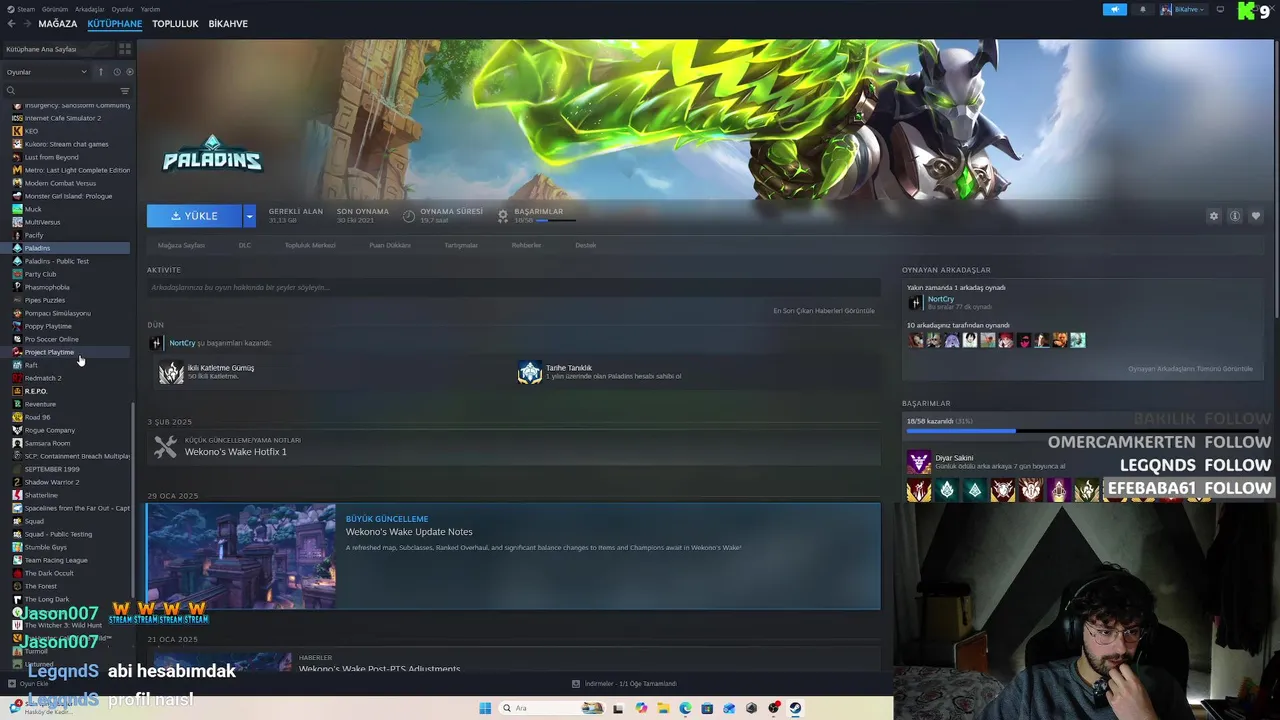Click Tarihe Tanıklık achievement icon
This screenshot has height=720, width=1280.
click(x=529, y=372)
